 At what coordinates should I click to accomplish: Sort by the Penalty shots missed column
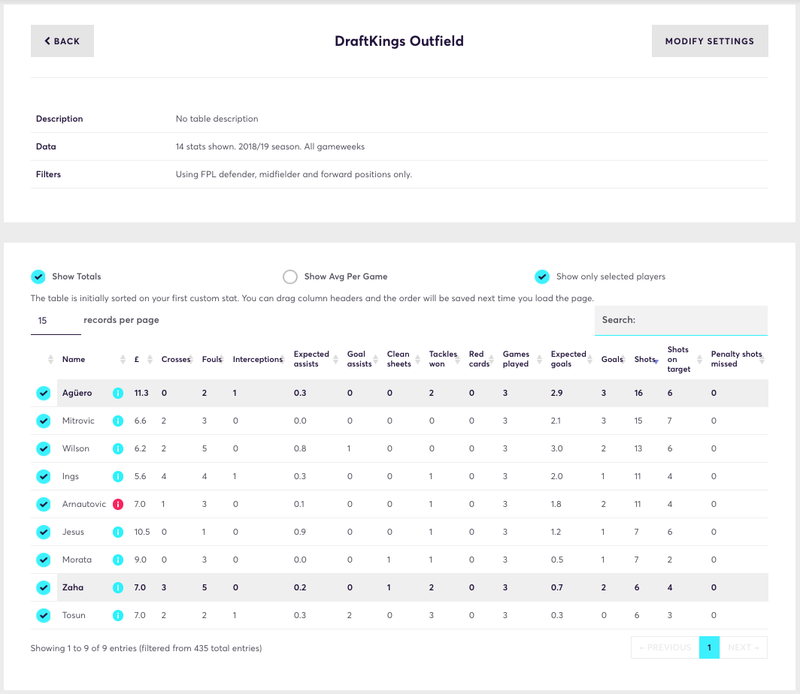738,359
